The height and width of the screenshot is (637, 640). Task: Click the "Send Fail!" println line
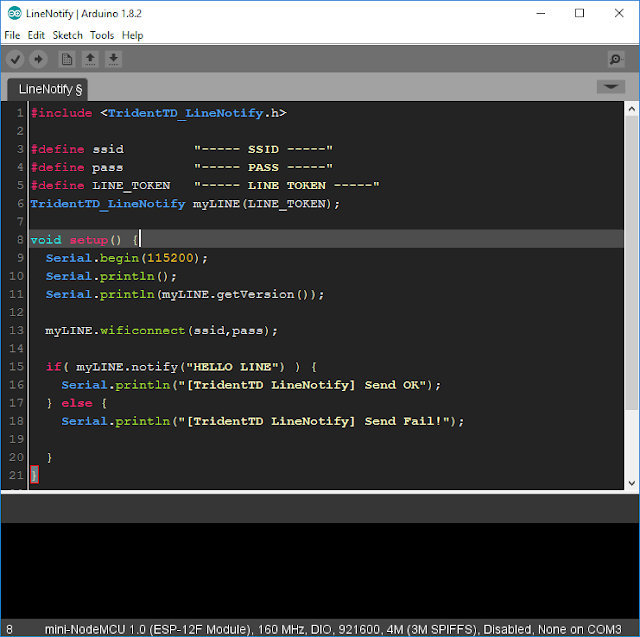point(263,421)
